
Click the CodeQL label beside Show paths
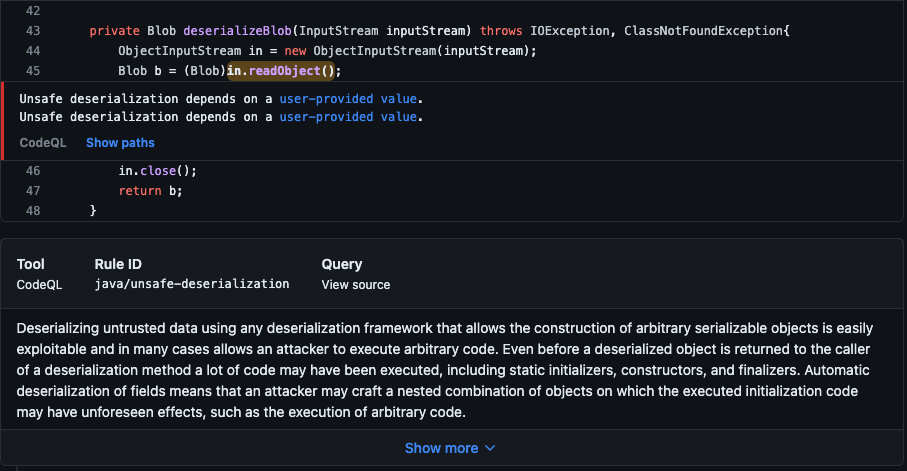tap(43, 143)
